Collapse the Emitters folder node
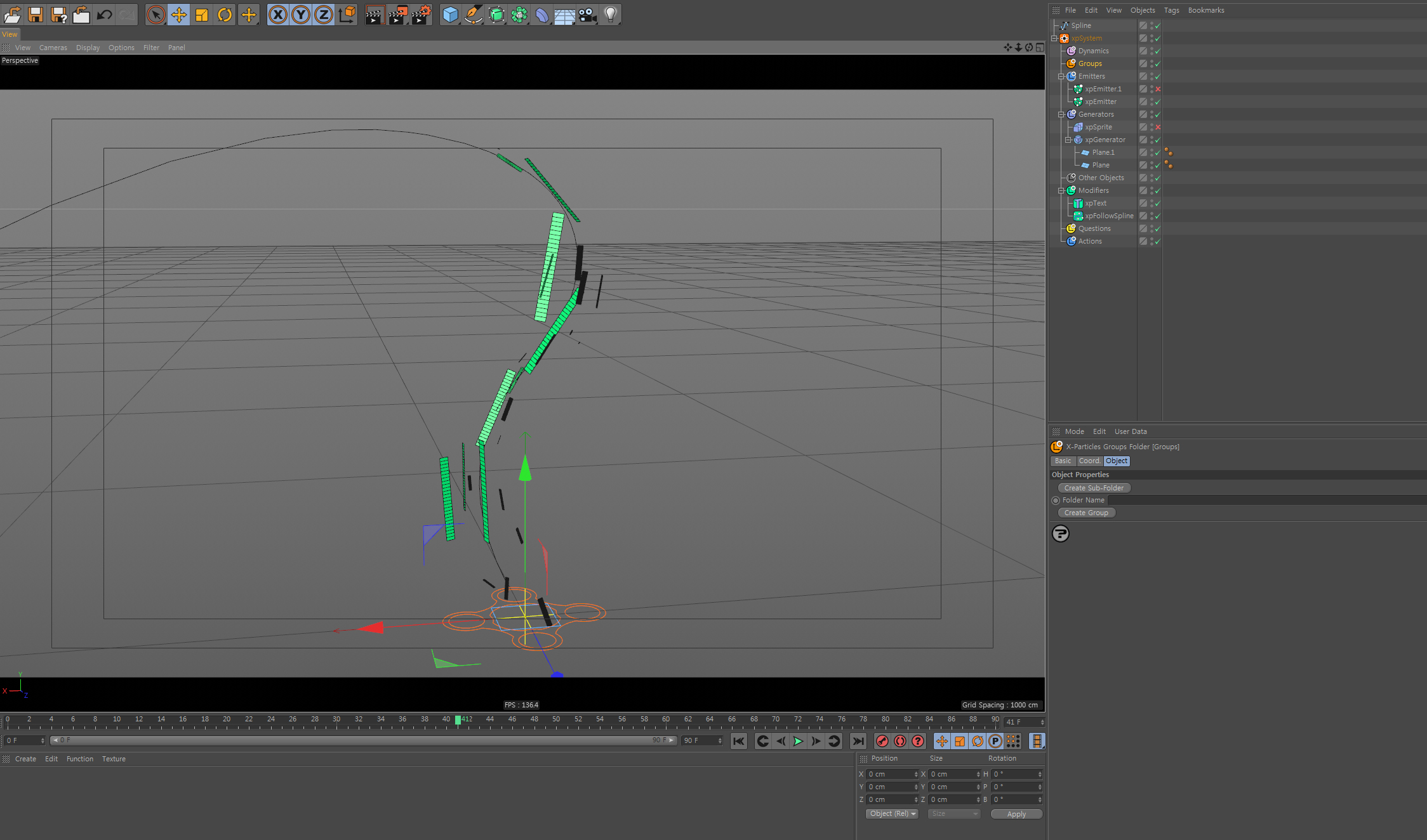 click(x=1061, y=76)
